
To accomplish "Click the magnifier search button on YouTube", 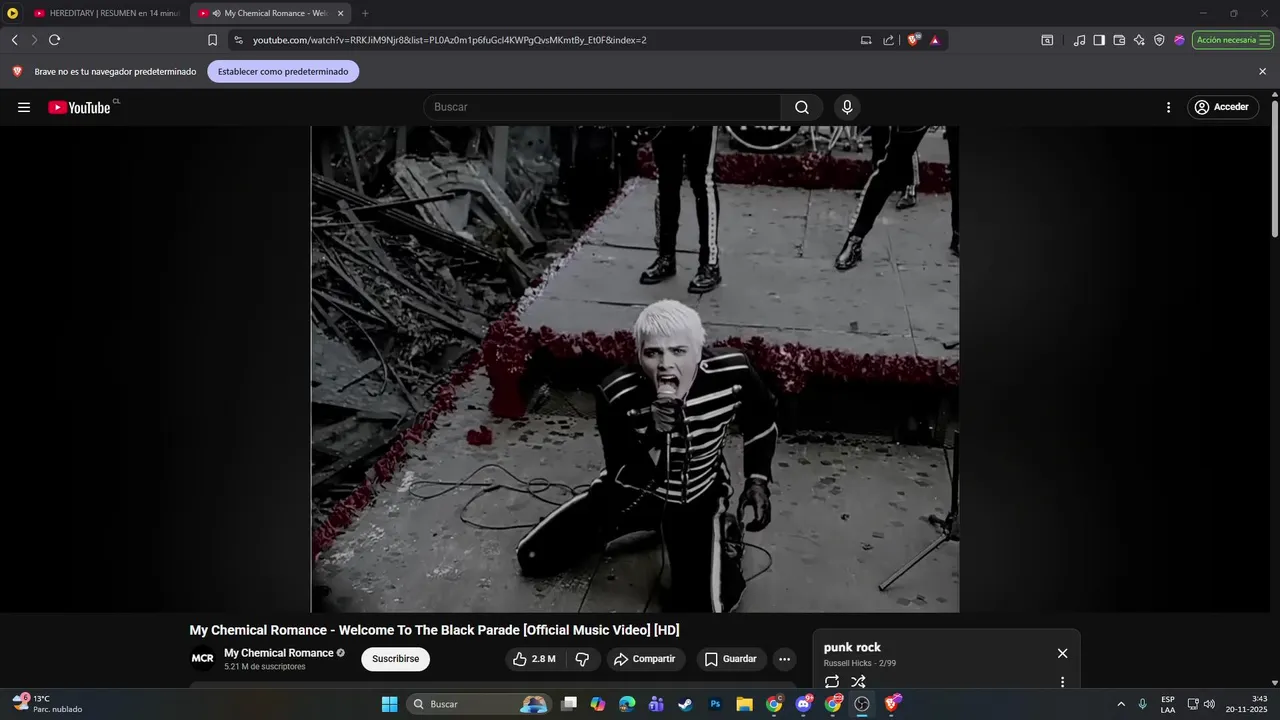I will (x=802, y=107).
